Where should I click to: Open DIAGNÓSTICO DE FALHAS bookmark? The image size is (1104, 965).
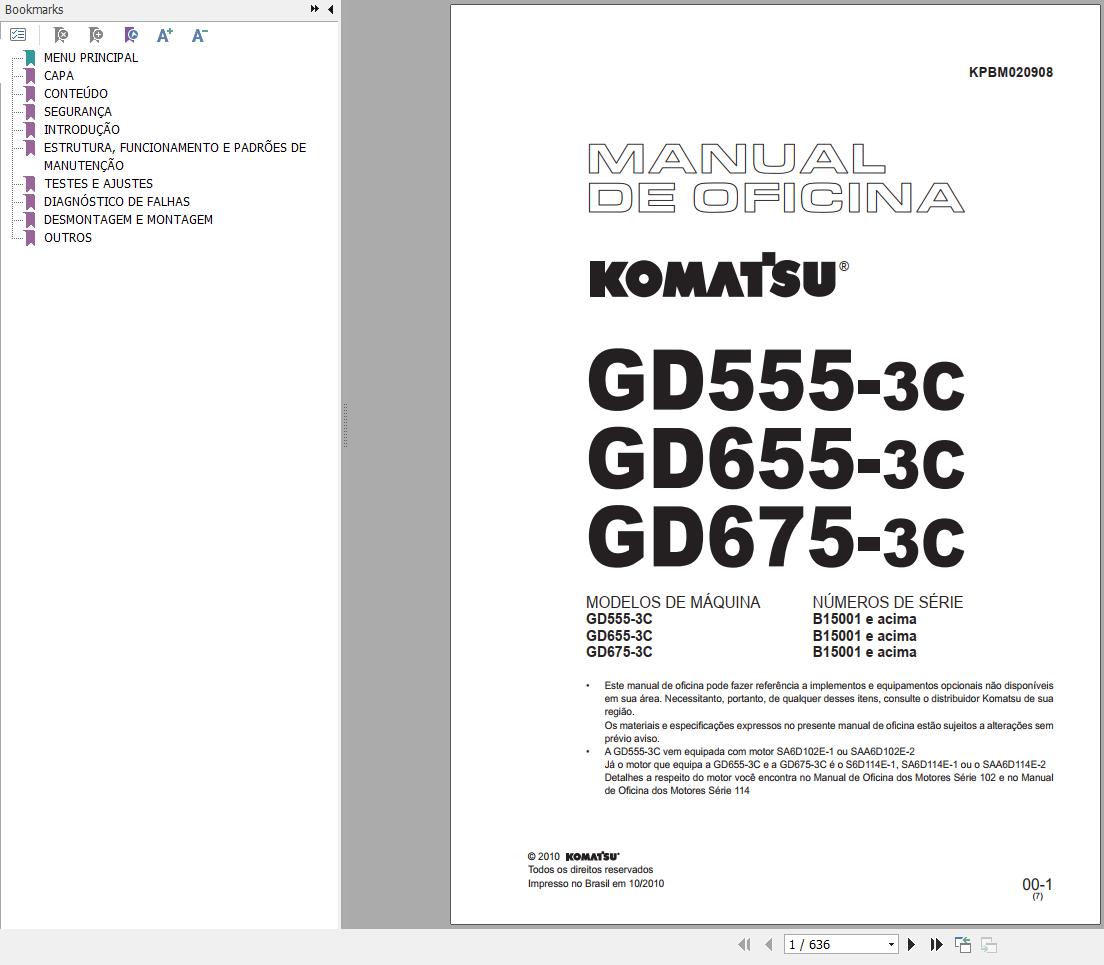tap(117, 201)
